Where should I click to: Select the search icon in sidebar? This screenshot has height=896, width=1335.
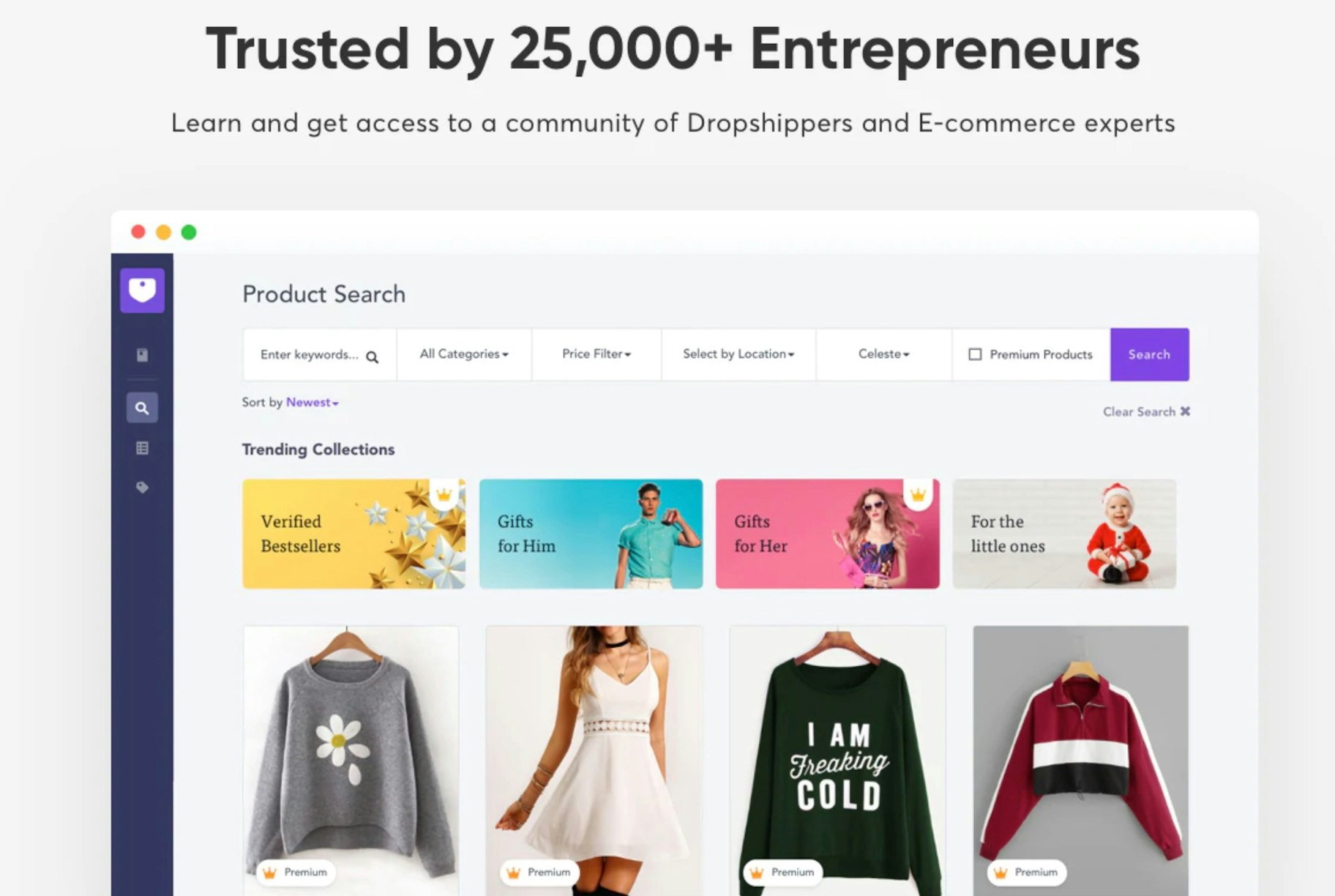tap(142, 408)
